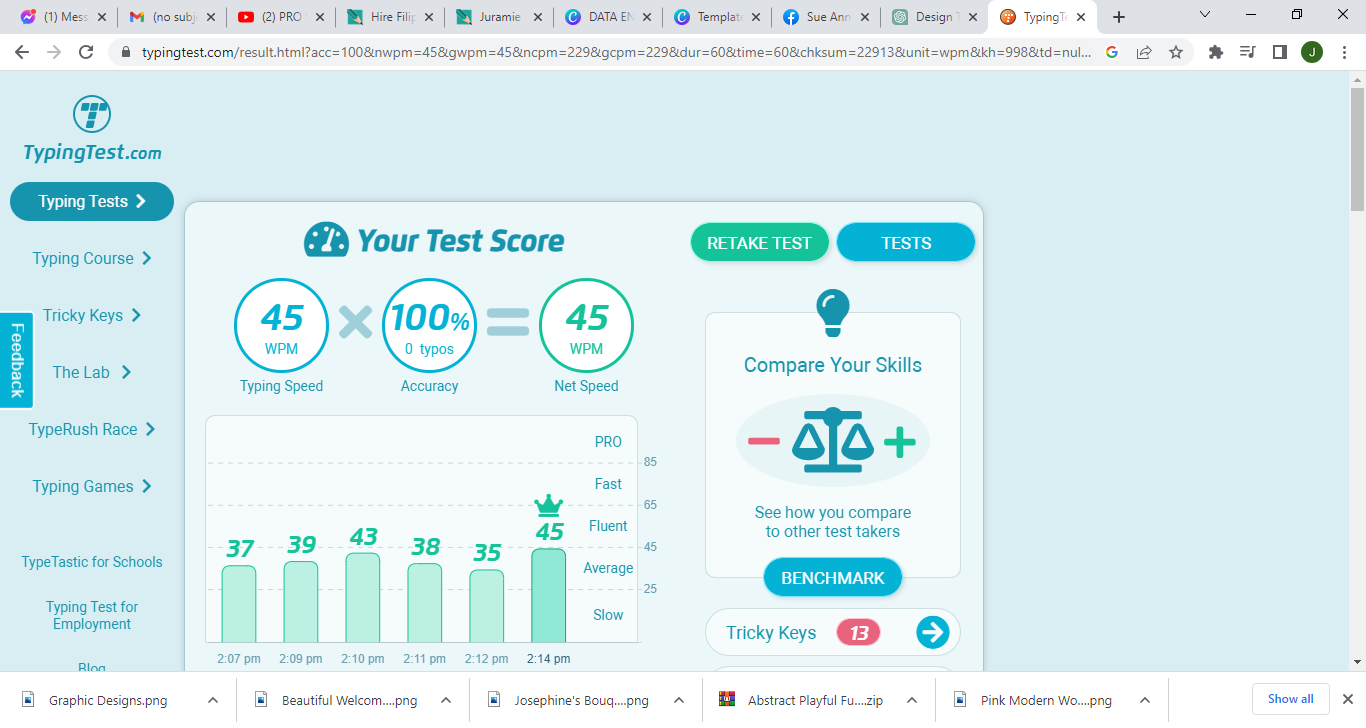1366x728 pixels.
Task: Click the lightbulb icon above Compare Your Skills
Action: [833, 313]
